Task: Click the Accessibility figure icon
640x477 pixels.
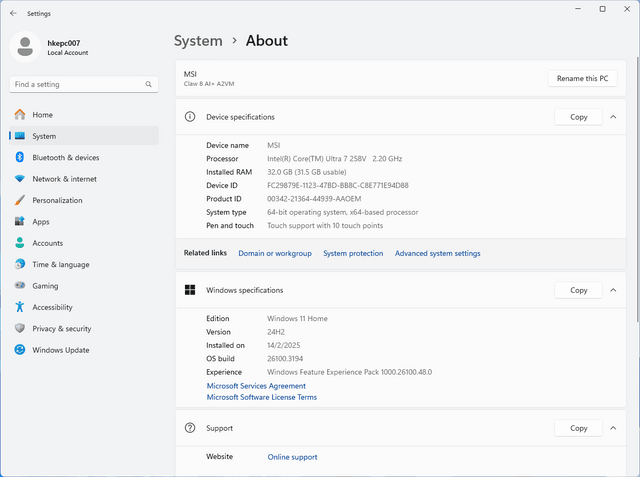Action: coord(20,307)
